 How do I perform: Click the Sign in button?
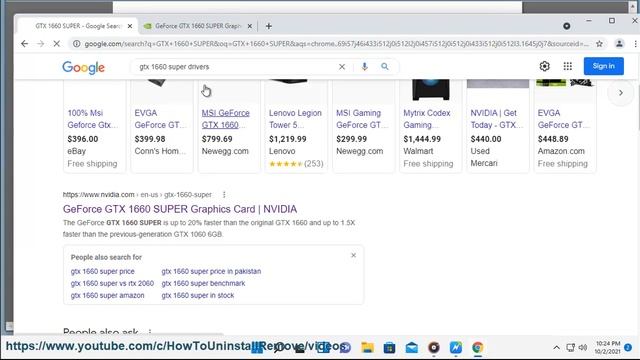tap(604, 66)
